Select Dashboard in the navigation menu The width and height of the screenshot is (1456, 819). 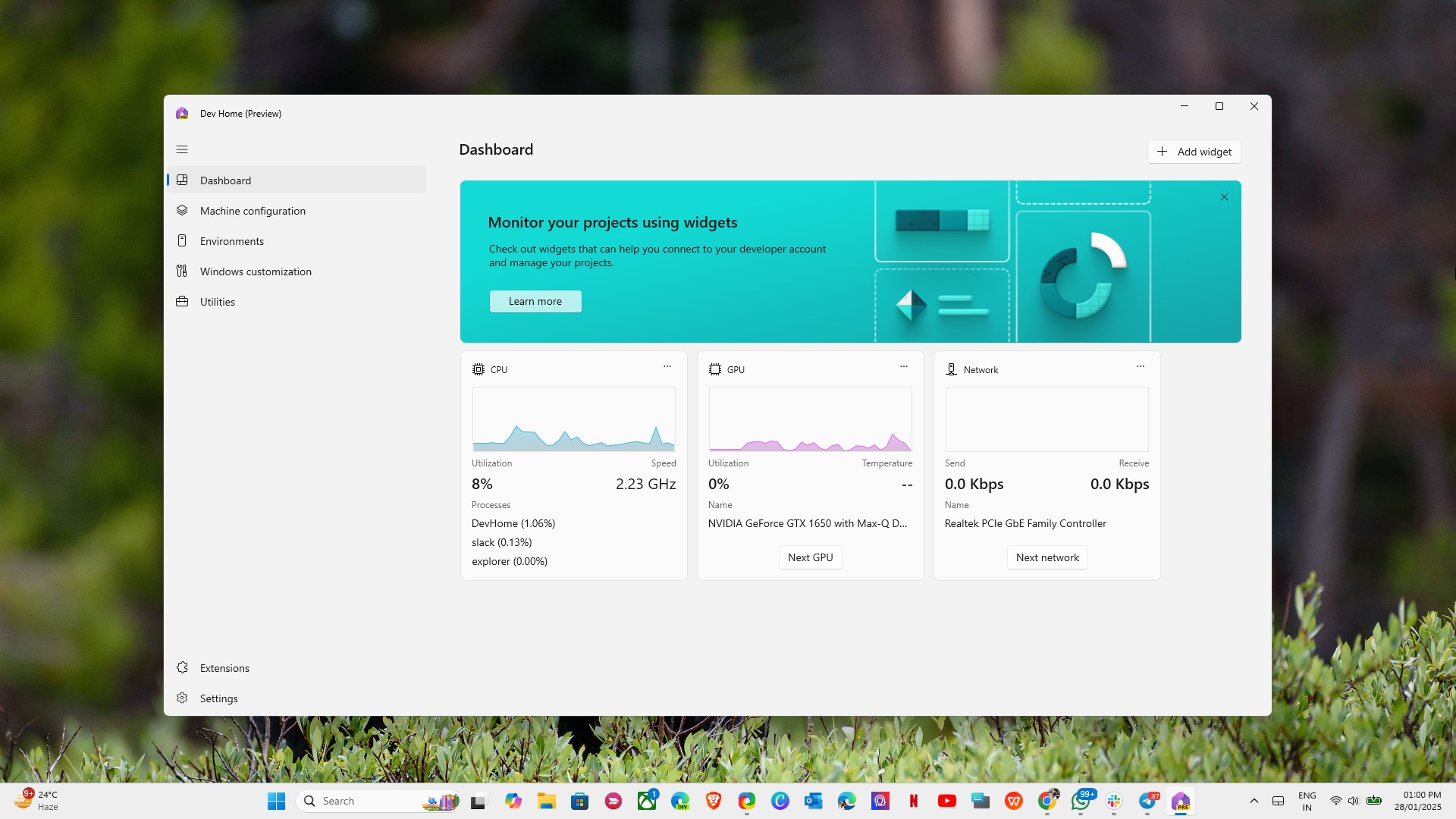pos(225,180)
